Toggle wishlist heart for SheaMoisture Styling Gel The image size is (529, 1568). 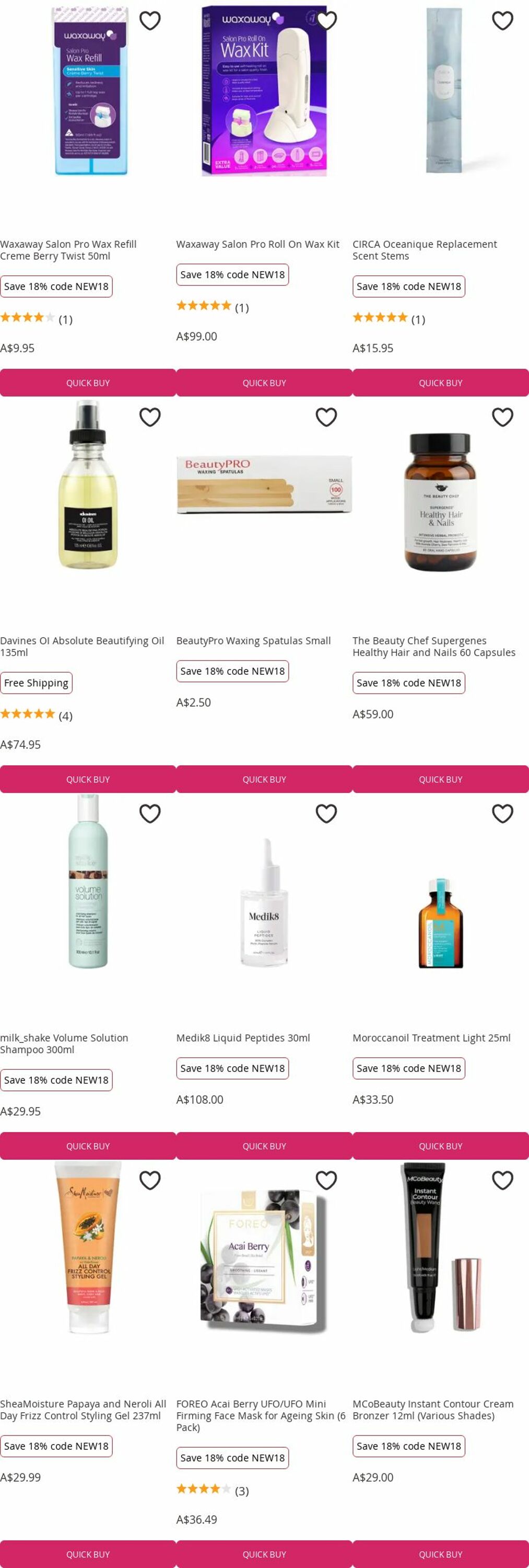tap(149, 1180)
